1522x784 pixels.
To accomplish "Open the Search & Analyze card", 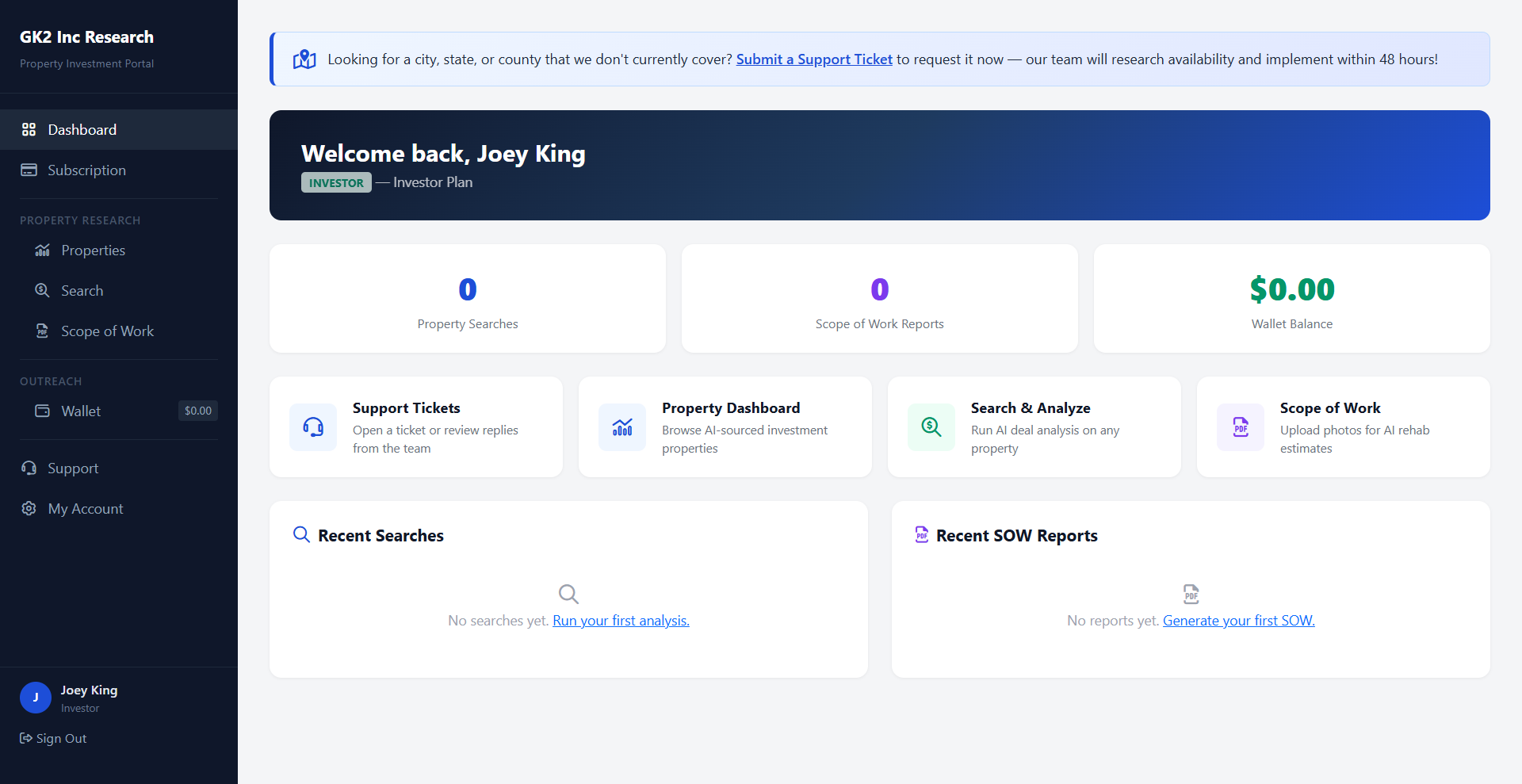I will click(x=1033, y=426).
